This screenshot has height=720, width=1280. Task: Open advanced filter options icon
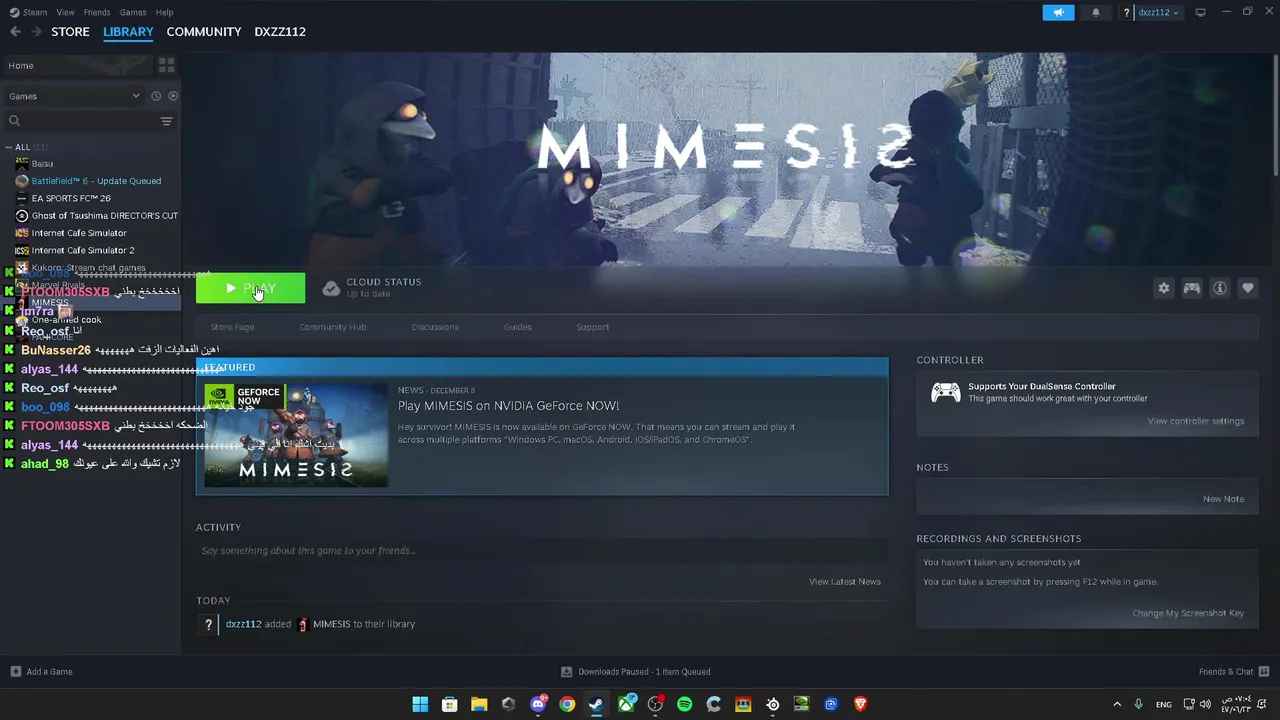click(x=166, y=121)
